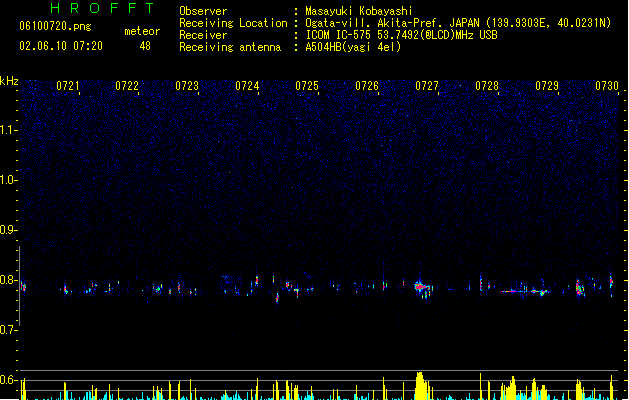Click the timestamp 02.06.10 07:20
The width and height of the screenshot is (629, 400).
pos(61,46)
